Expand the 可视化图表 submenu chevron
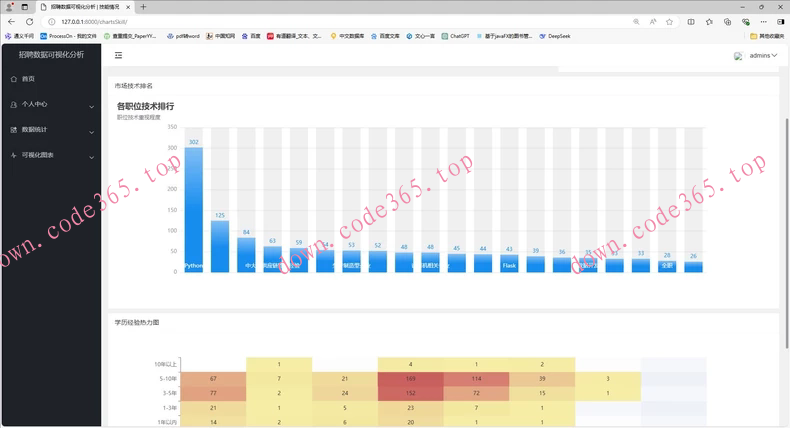The height and width of the screenshot is (428, 790). tap(92, 157)
